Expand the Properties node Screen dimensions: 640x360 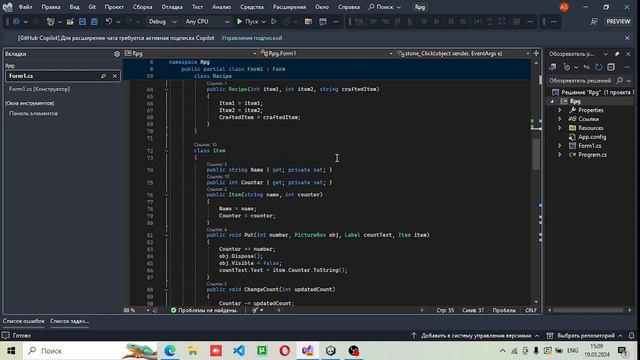560,110
